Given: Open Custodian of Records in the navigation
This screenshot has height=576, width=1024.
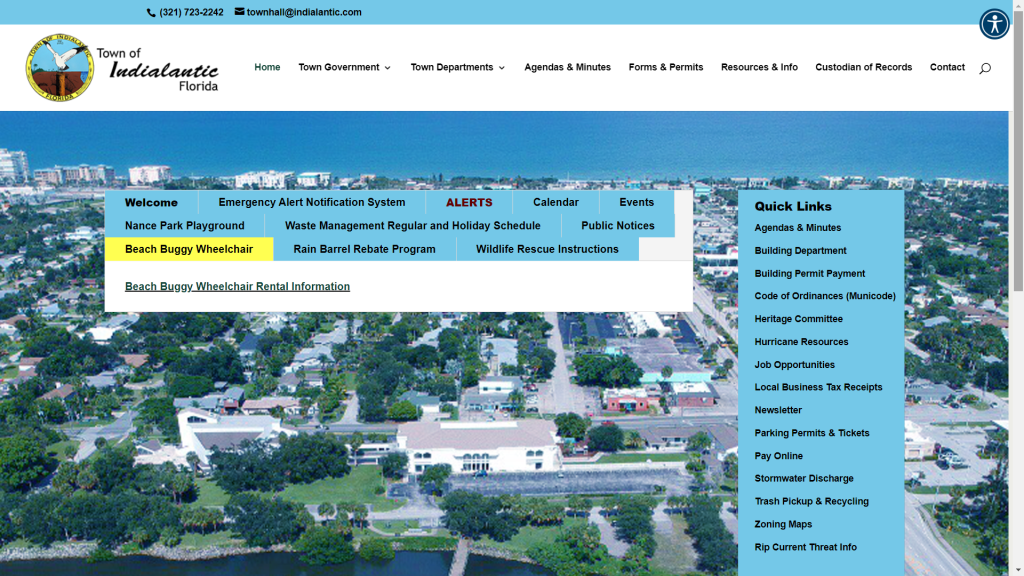Looking at the screenshot, I should pos(863,67).
